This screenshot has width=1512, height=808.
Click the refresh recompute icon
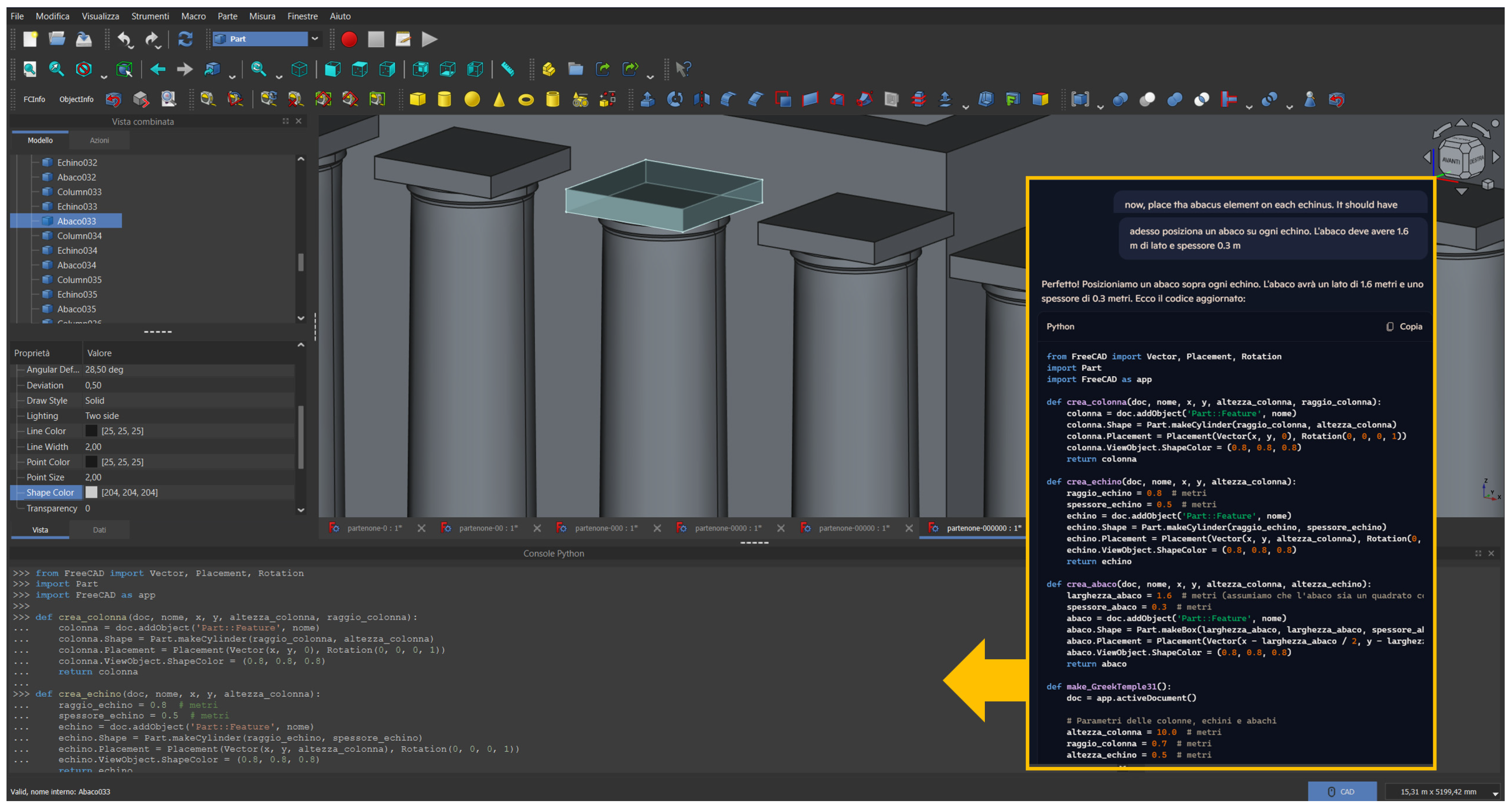tap(185, 39)
